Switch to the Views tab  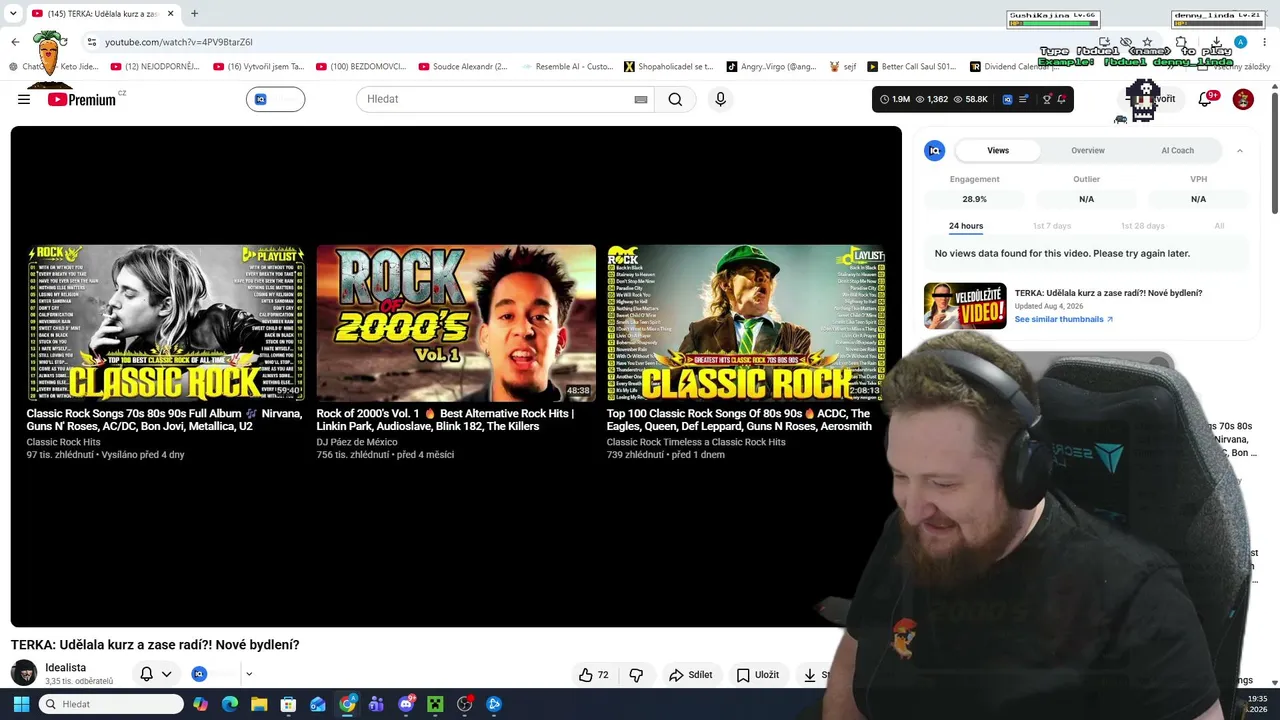[x=998, y=150]
